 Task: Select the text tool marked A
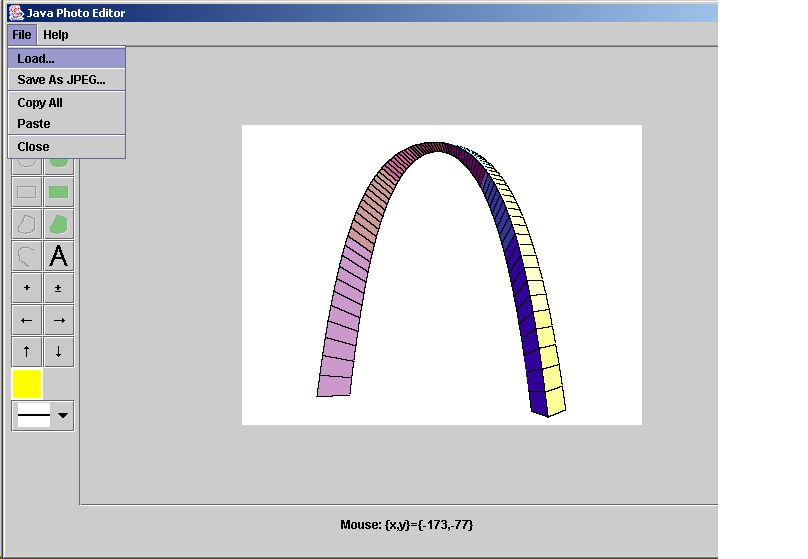point(59,256)
